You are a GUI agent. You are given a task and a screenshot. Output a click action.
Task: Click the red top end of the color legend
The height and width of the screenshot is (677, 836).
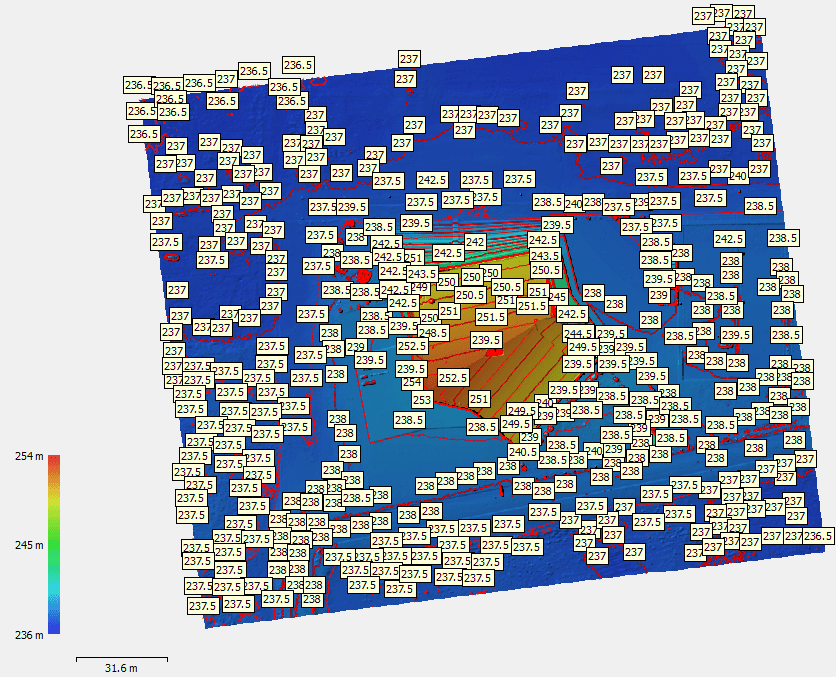55,460
